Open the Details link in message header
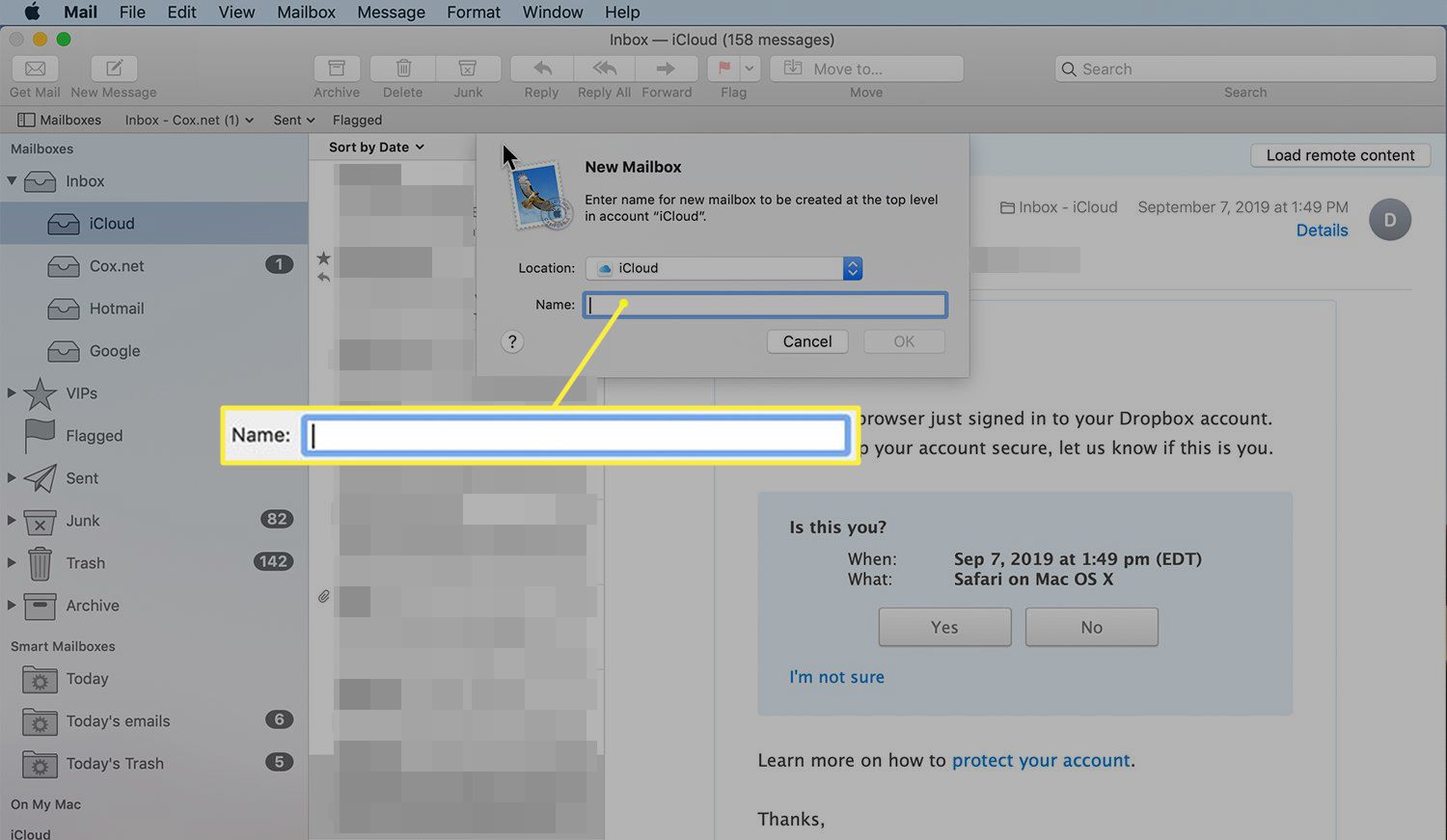Image resolution: width=1447 pixels, height=840 pixels. click(x=1322, y=230)
